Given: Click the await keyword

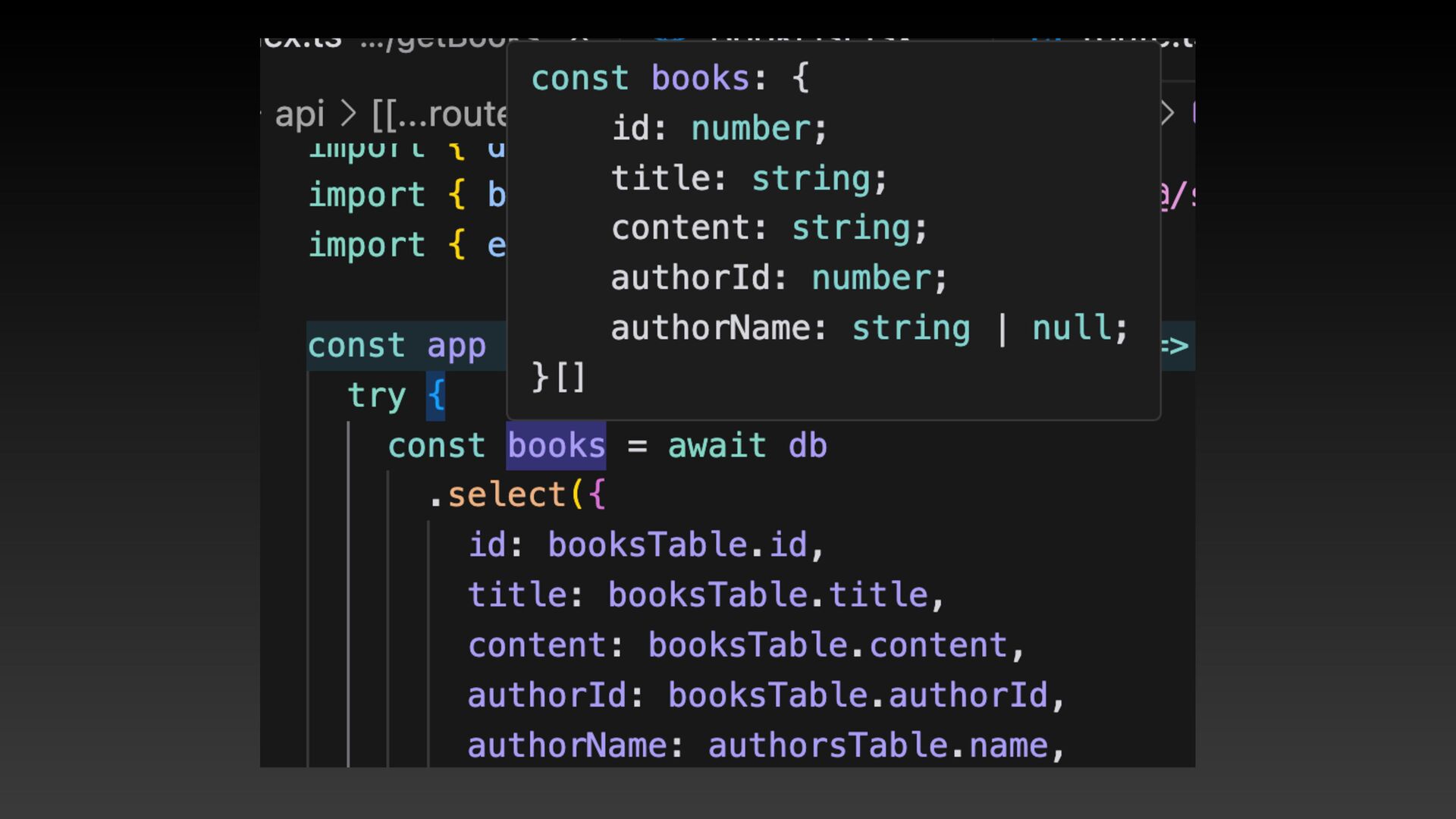Looking at the screenshot, I should (x=717, y=445).
